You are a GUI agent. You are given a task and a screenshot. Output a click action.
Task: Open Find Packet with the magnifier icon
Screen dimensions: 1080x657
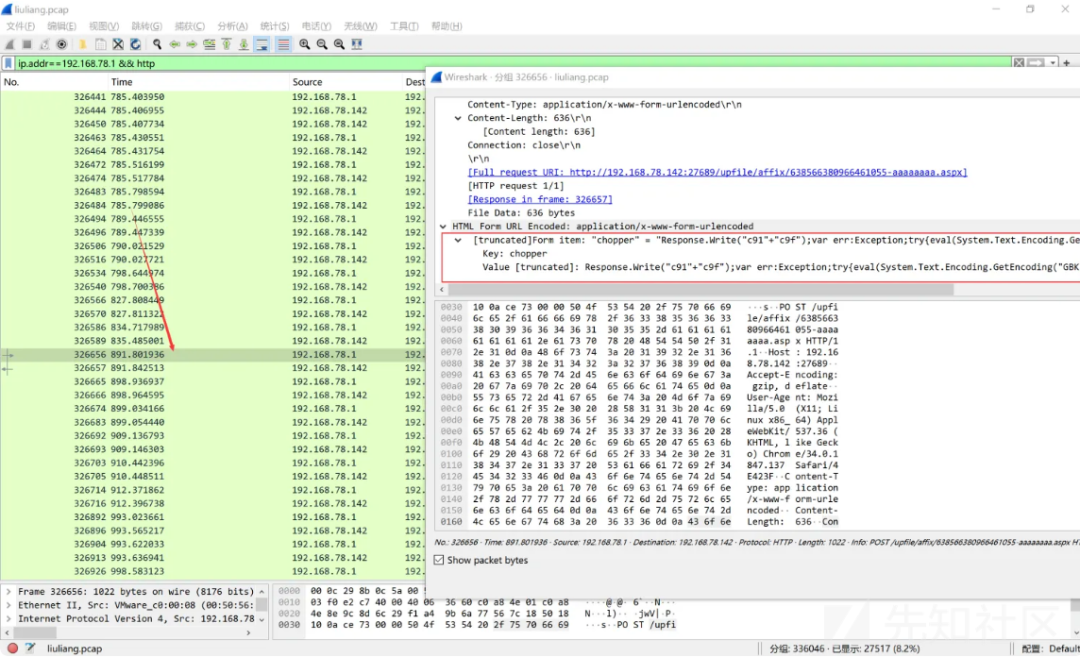(157, 44)
